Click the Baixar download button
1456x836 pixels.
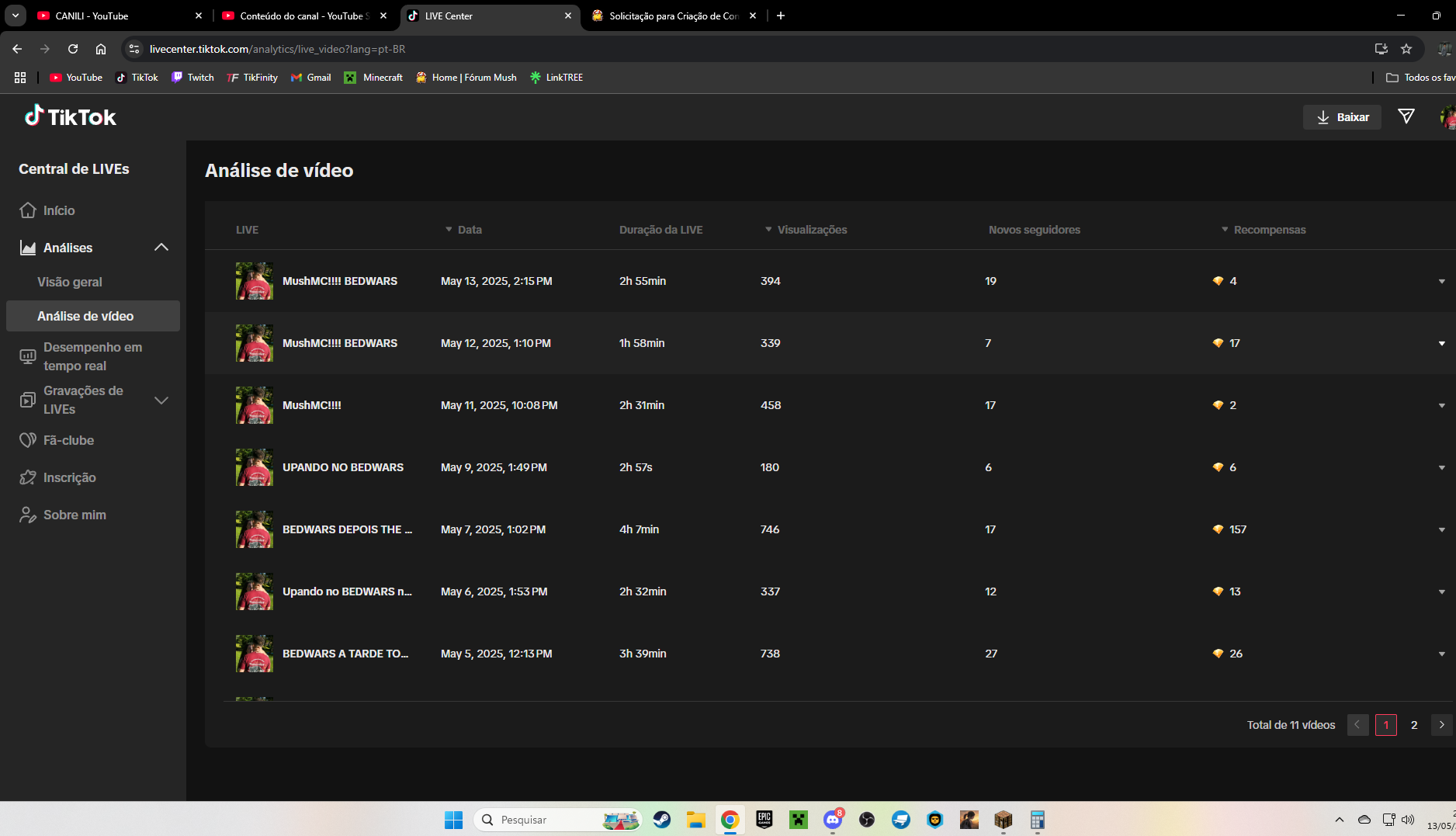(x=1342, y=117)
